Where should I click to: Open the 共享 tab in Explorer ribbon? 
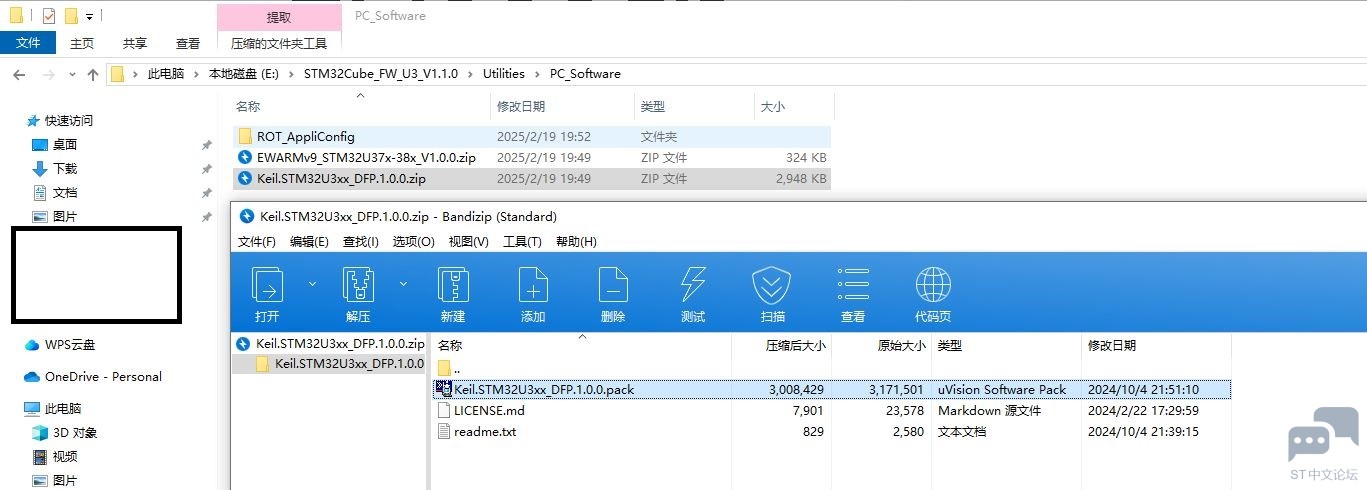click(x=135, y=43)
